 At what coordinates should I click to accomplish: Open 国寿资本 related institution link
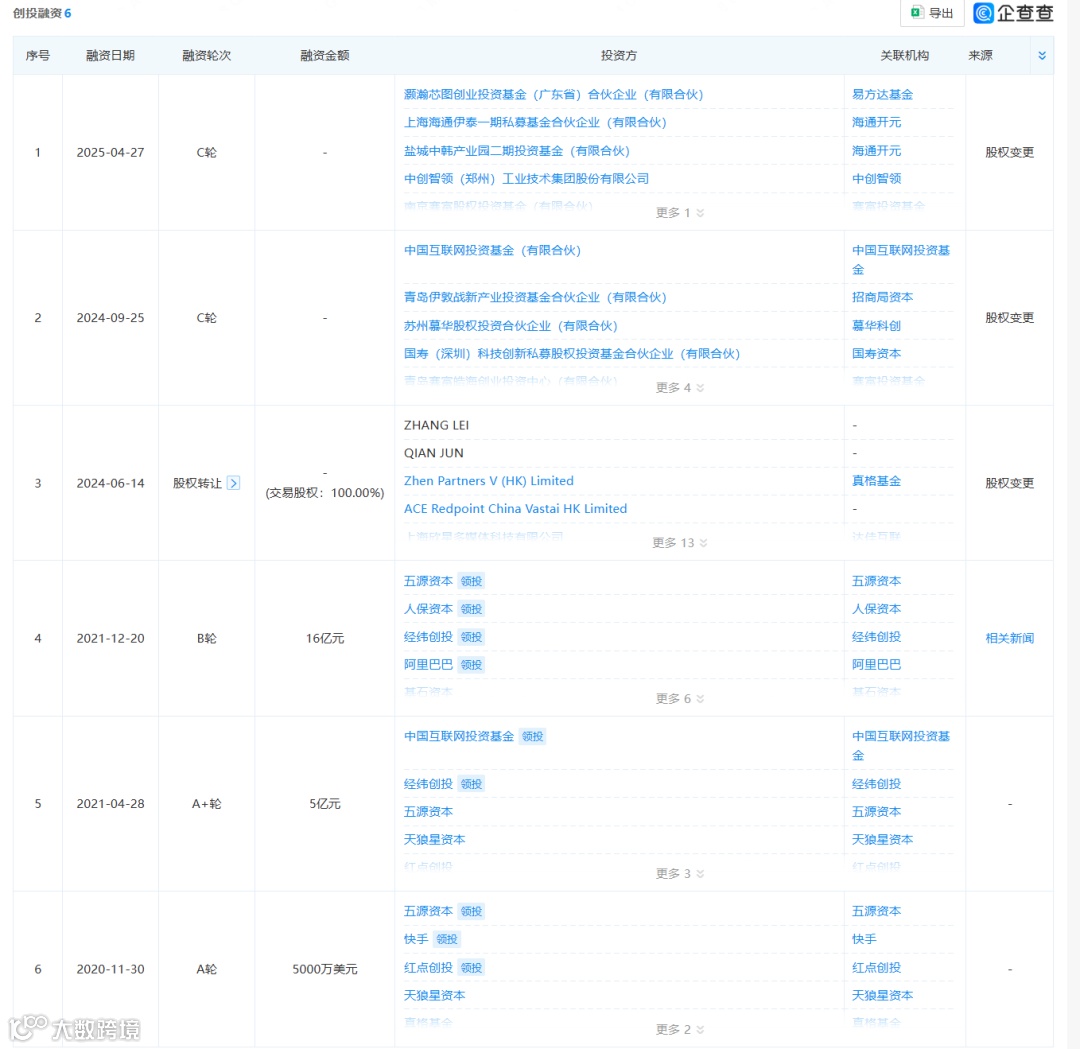[876, 353]
